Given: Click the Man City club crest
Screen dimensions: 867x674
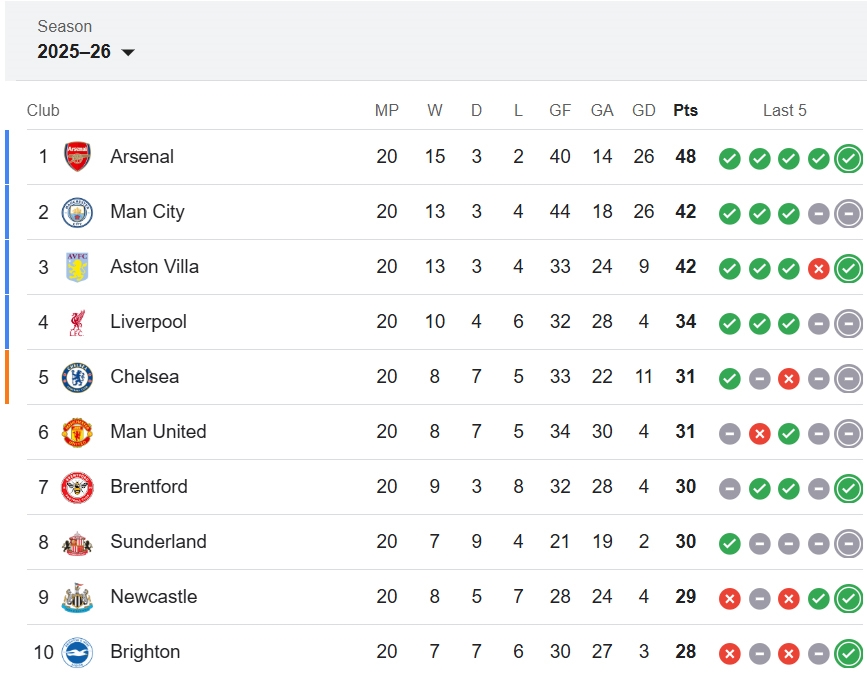Looking at the screenshot, I should pyautogui.click(x=77, y=212).
